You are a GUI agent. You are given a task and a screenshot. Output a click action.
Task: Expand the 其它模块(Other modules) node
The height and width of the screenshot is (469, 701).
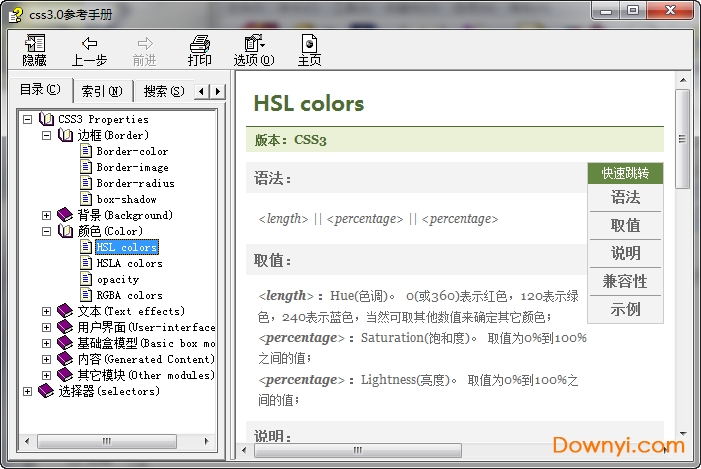[46, 375]
